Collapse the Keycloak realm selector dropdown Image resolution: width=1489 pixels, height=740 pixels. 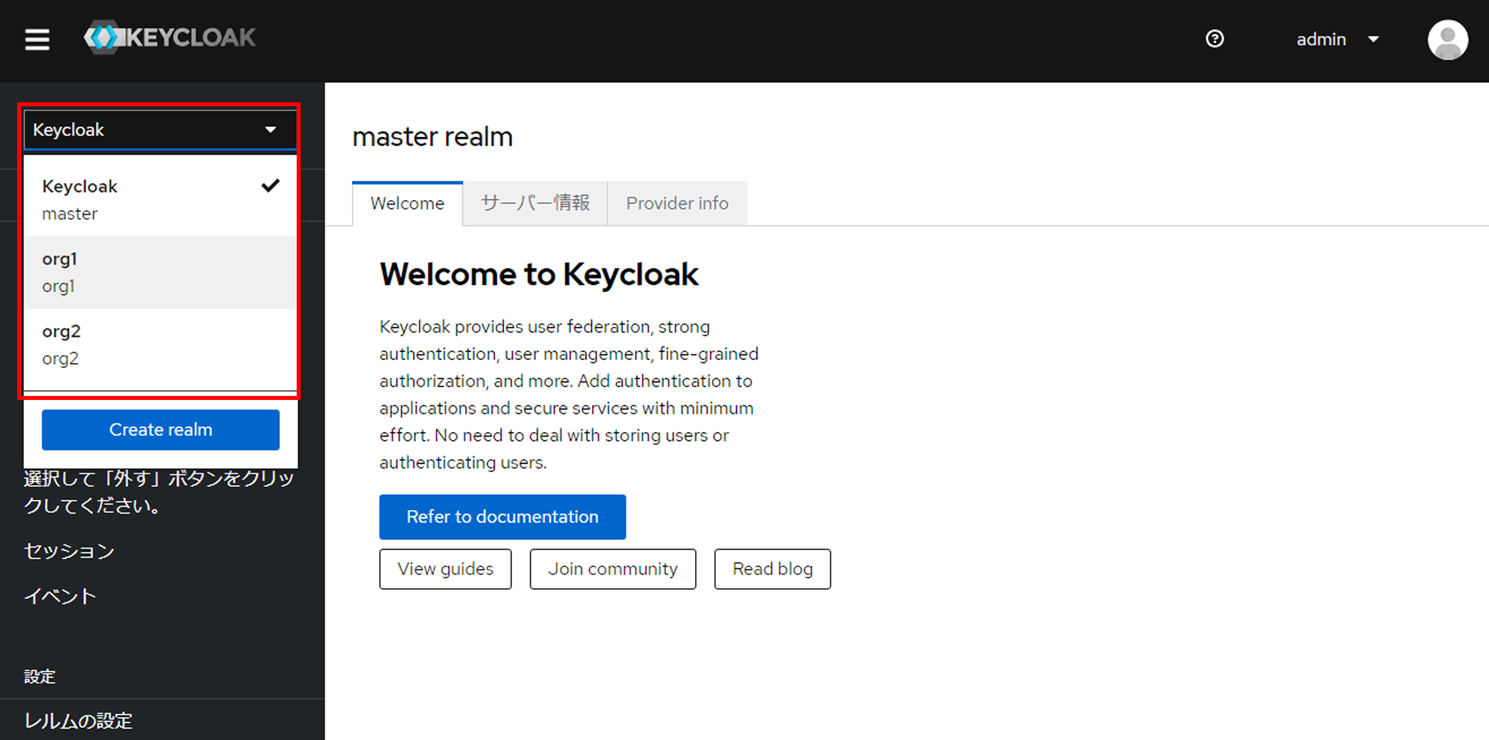[x=160, y=130]
